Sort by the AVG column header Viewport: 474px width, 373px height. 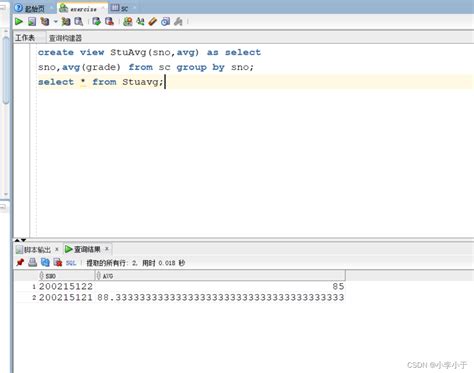pyautogui.click(x=220, y=276)
